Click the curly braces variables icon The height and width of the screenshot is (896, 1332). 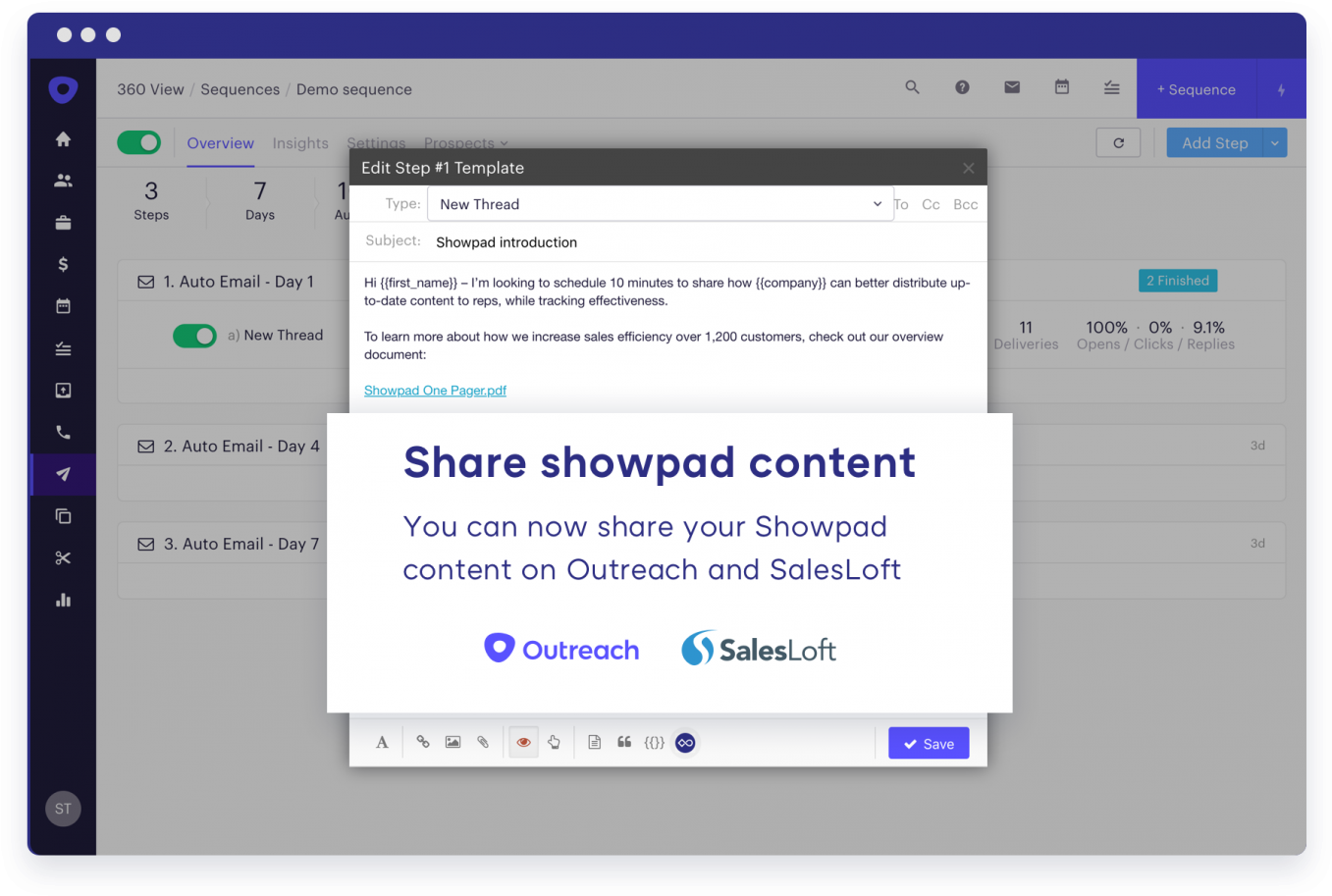pos(655,743)
